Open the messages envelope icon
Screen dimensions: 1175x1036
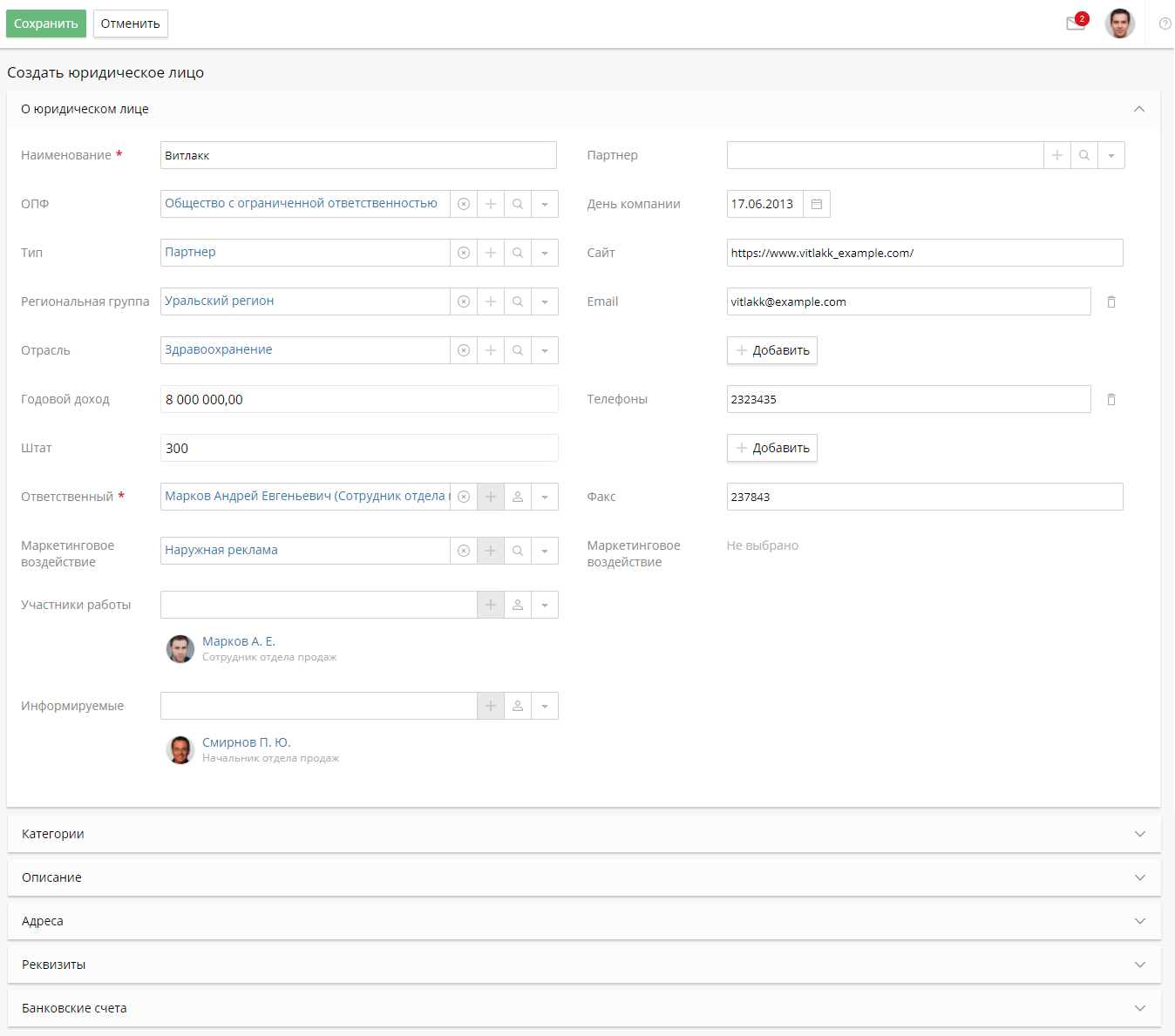click(1076, 24)
